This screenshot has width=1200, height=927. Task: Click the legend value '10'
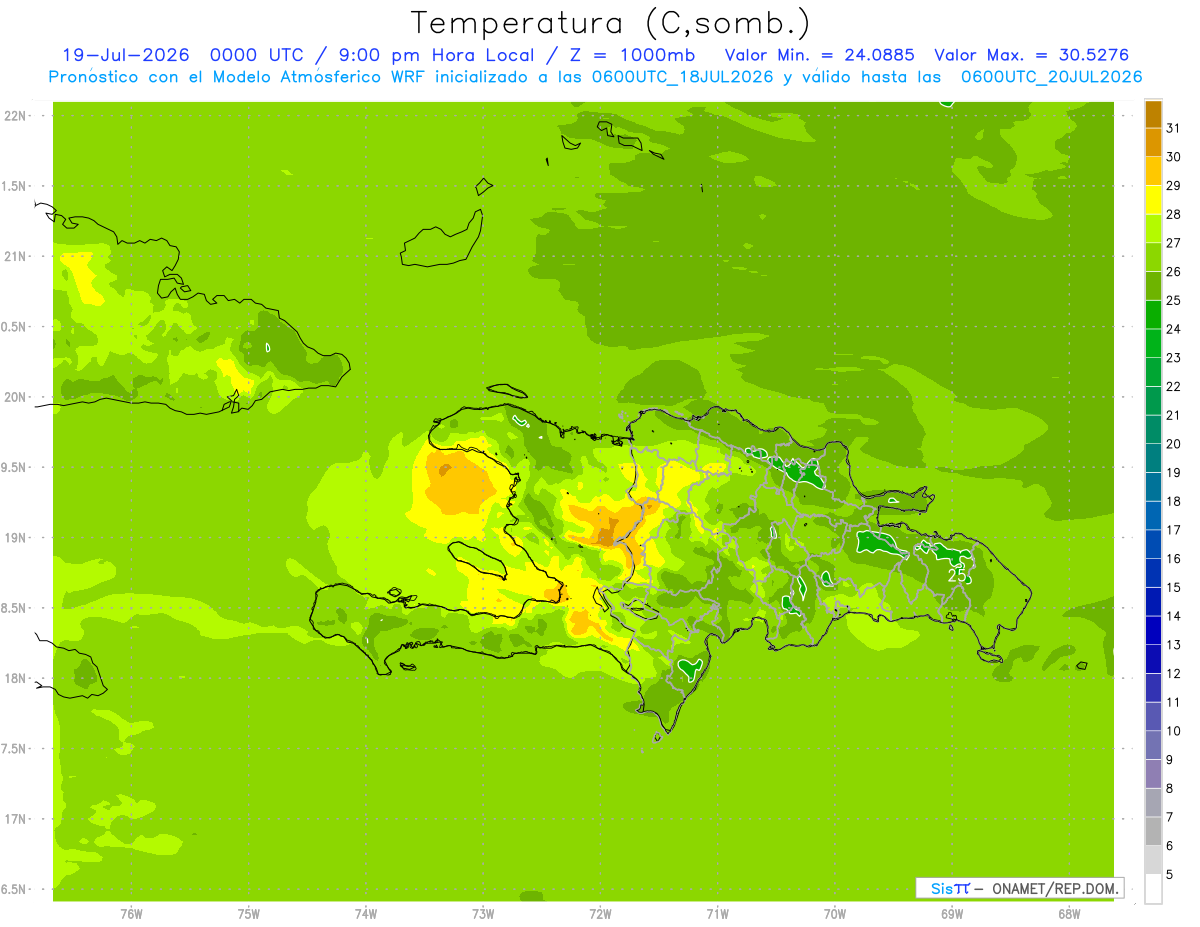point(1173,731)
